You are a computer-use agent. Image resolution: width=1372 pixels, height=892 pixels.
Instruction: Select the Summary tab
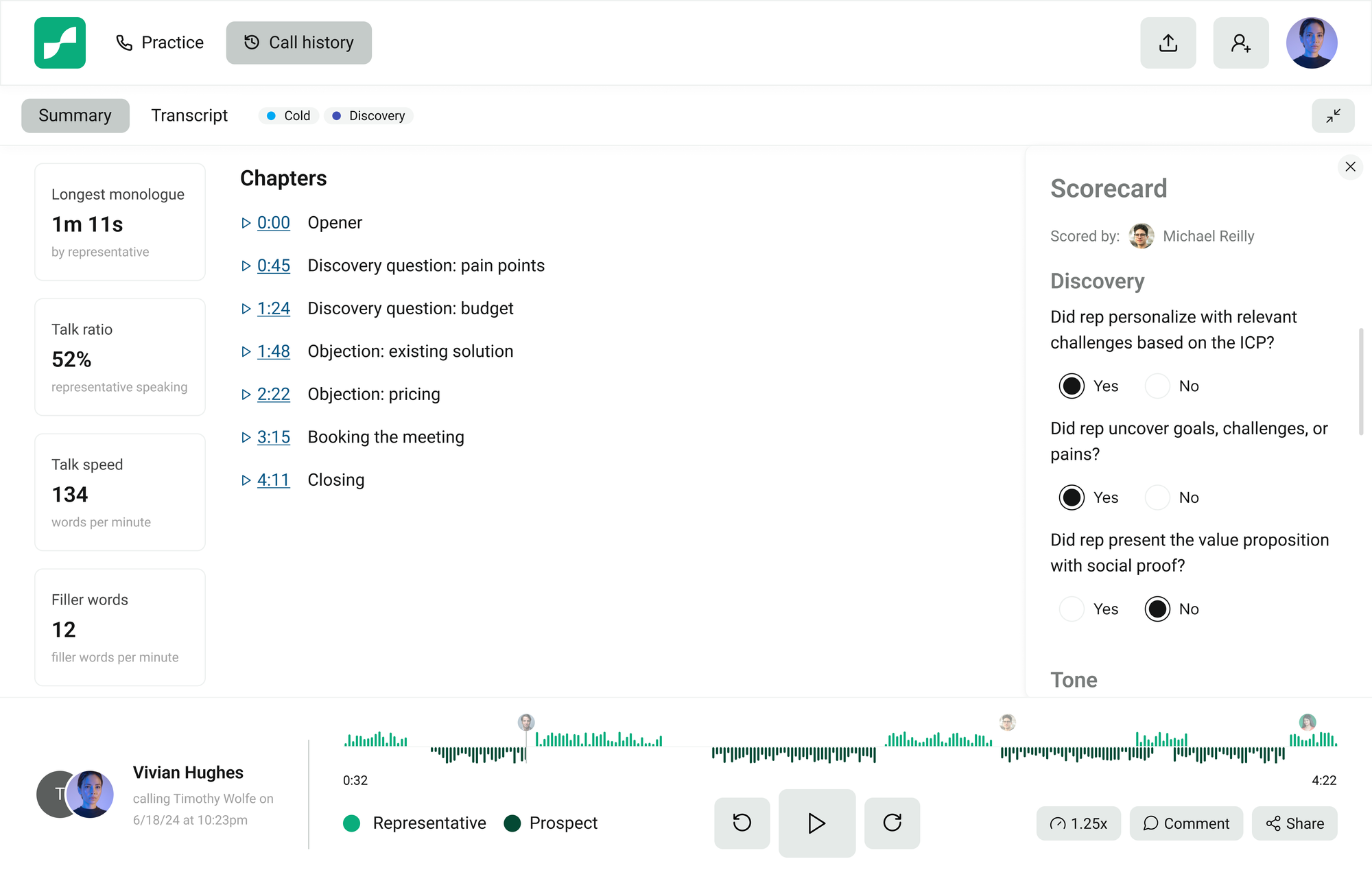pos(75,114)
